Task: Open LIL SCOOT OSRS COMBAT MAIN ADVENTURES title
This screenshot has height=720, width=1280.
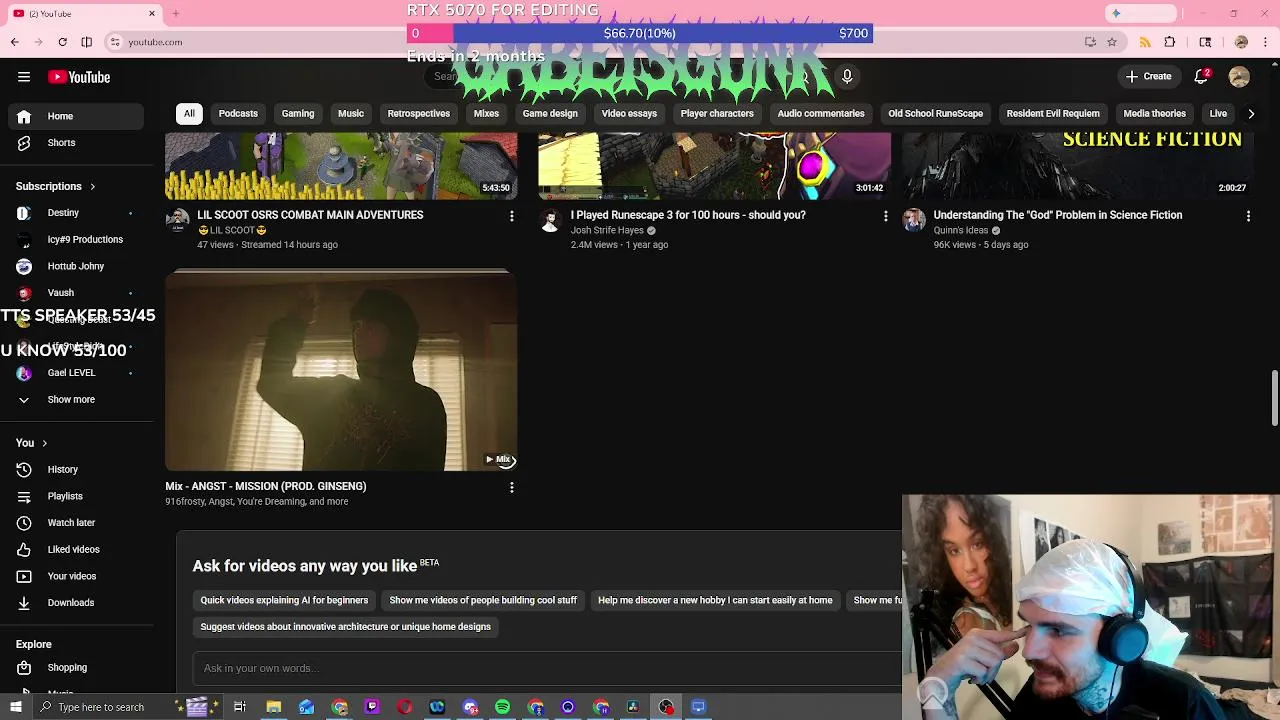Action: click(x=310, y=215)
